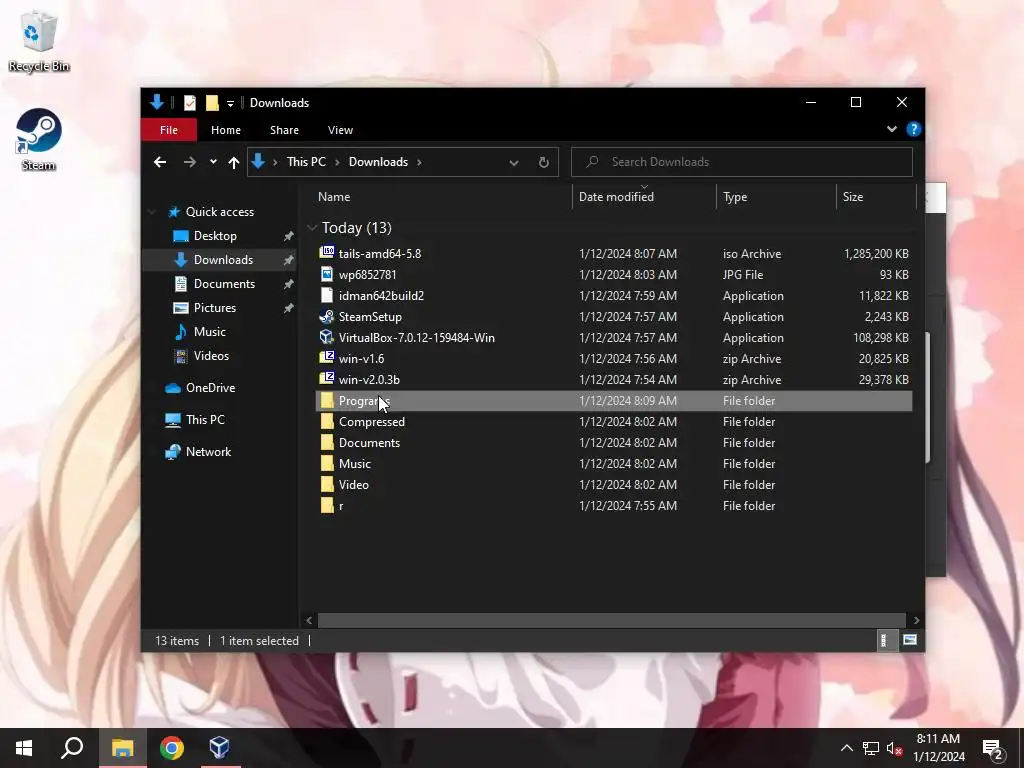The width and height of the screenshot is (1024, 768).
Task: Open the Windows Start menu
Action: coord(24,748)
